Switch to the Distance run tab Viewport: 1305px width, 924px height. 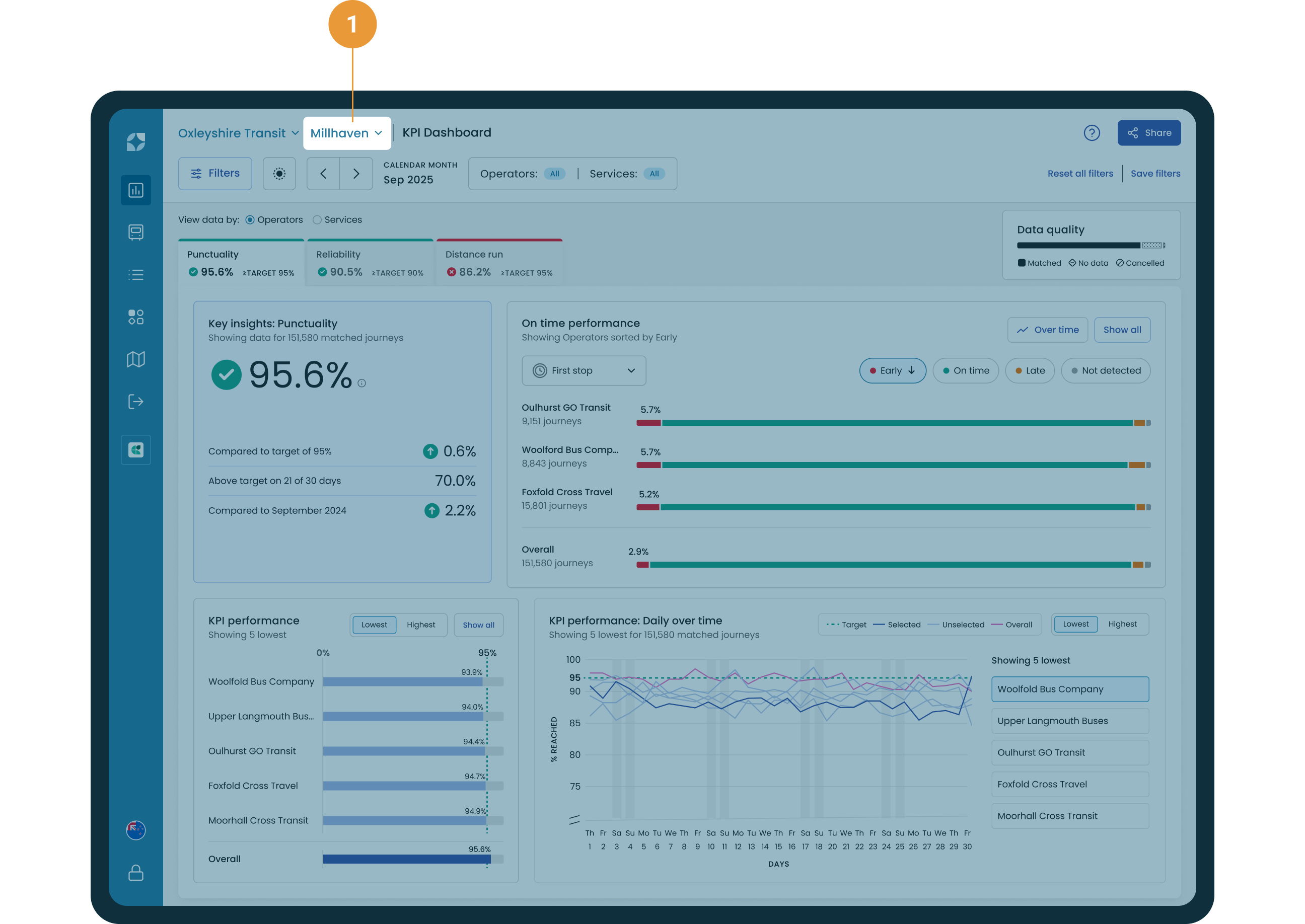(x=499, y=263)
